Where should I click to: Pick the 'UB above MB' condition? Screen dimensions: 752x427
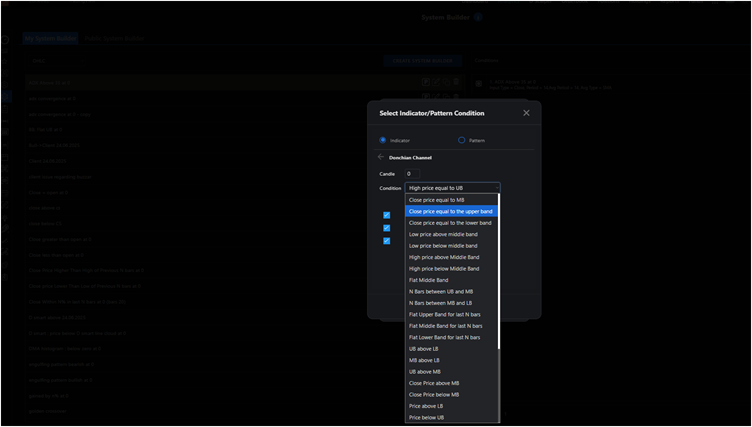pos(452,372)
